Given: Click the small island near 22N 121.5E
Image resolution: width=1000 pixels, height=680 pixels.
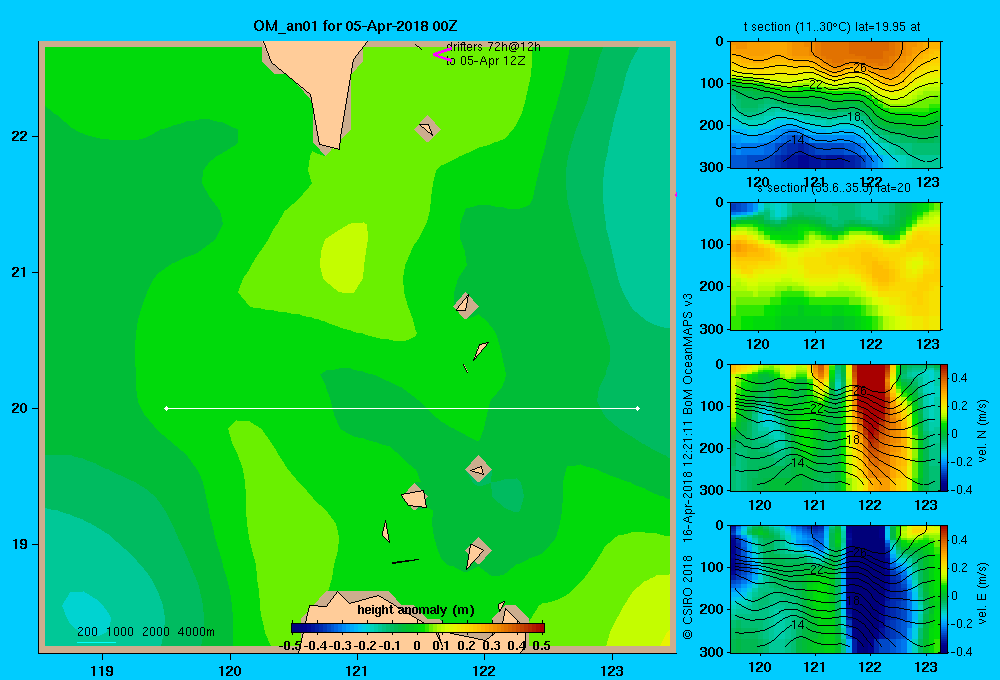Looking at the screenshot, I should click(427, 129).
